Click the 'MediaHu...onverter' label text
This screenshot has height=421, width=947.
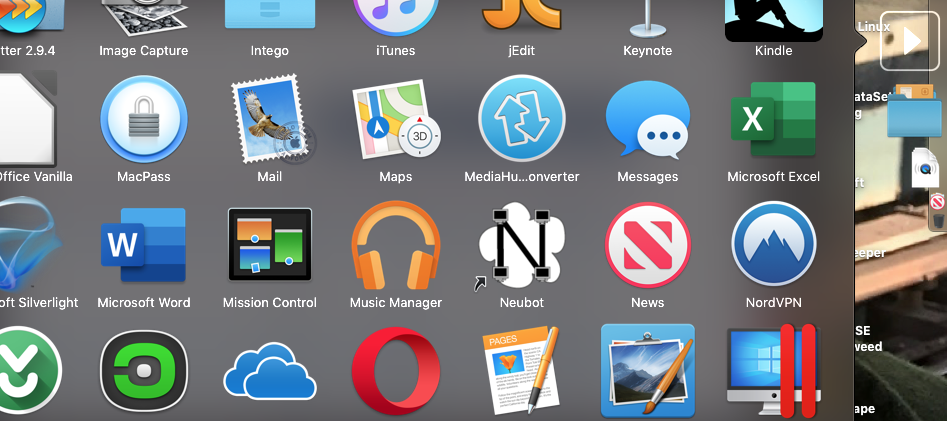(x=522, y=177)
